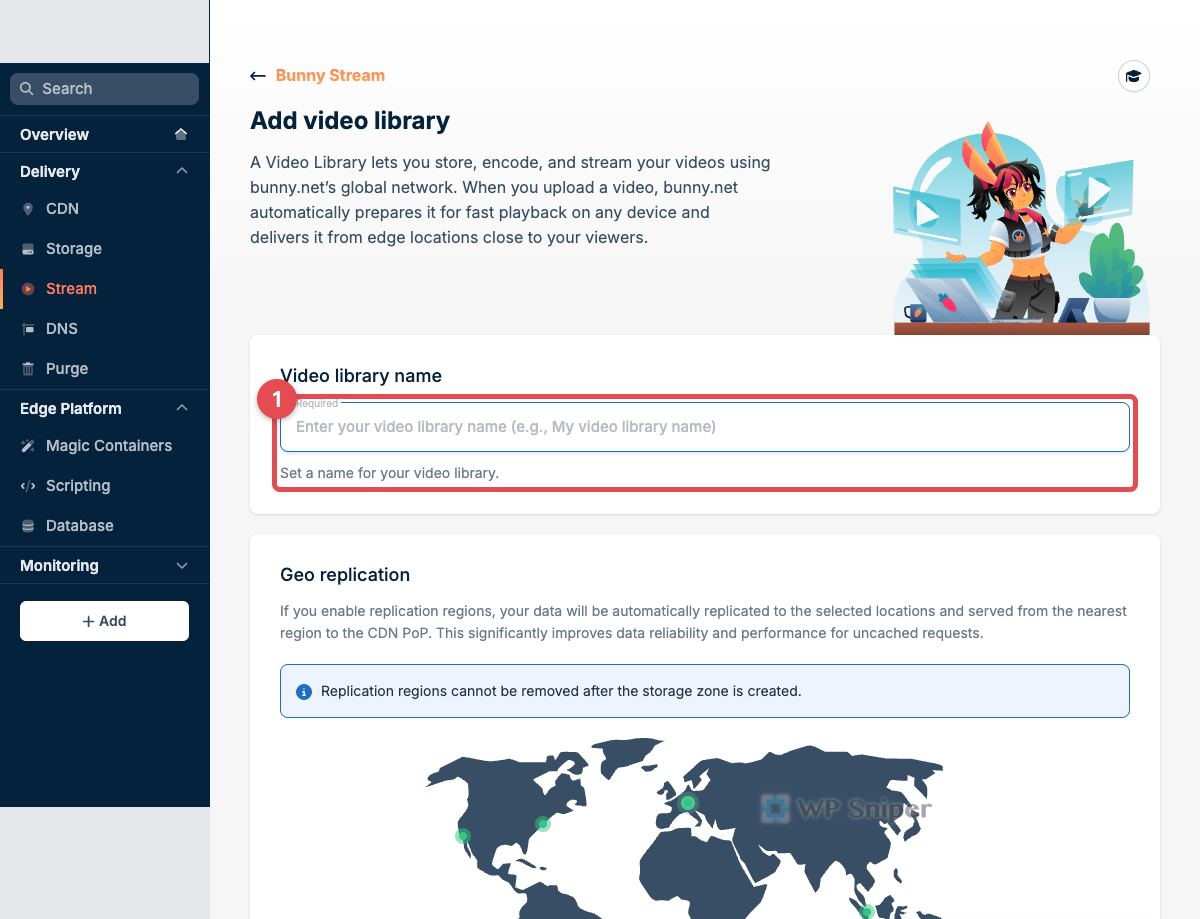Open the Scripting menu item
The height and width of the screenshot is (919, 1200).
pos(104,486)
